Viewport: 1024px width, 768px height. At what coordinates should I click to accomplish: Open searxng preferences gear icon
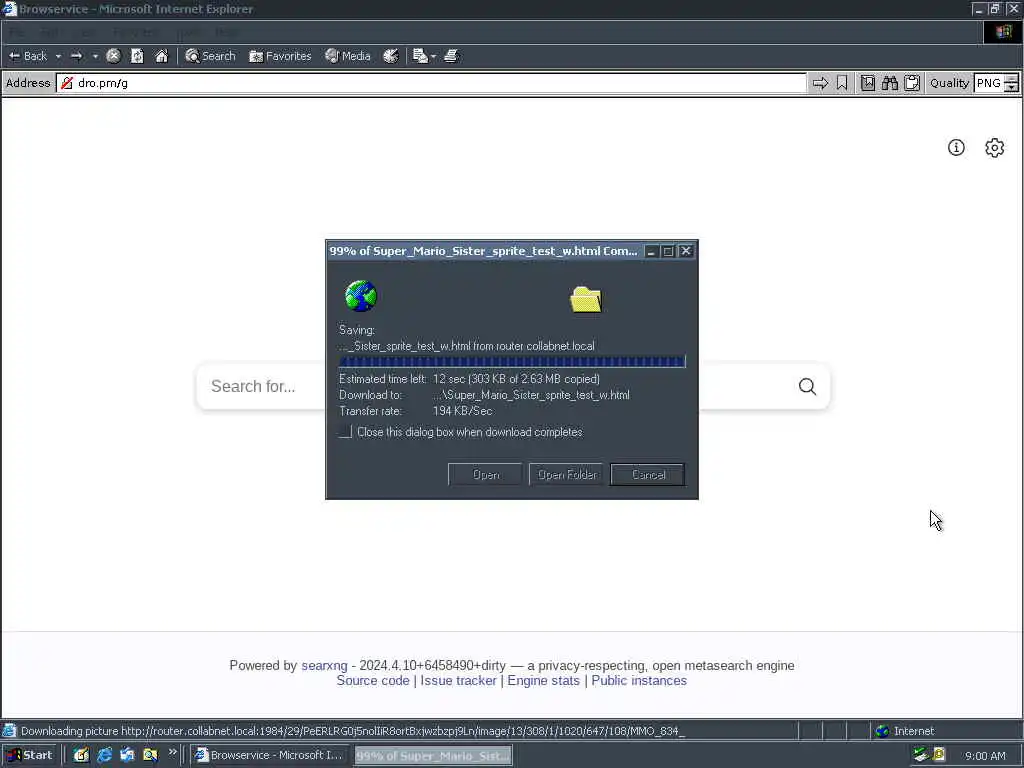(994, 148)
